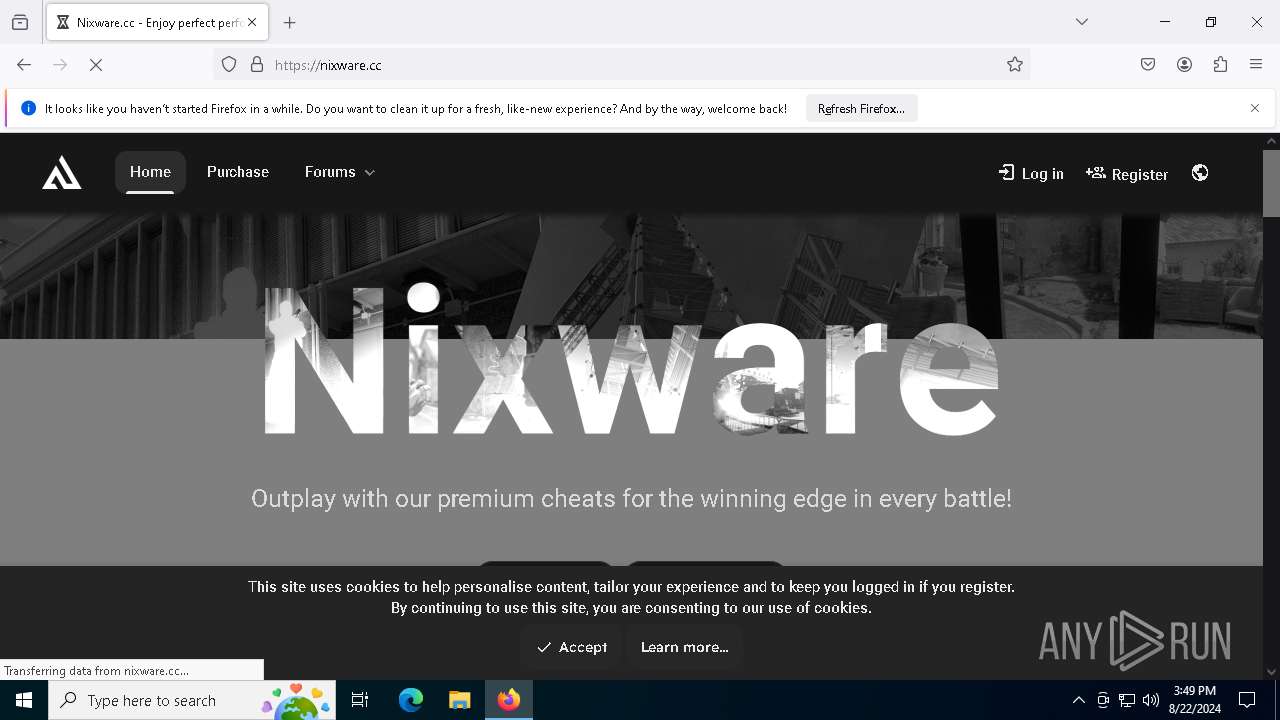Click the site security padlock icon
The width and height of the screenshot is (1280, 720).
(257, 65)
